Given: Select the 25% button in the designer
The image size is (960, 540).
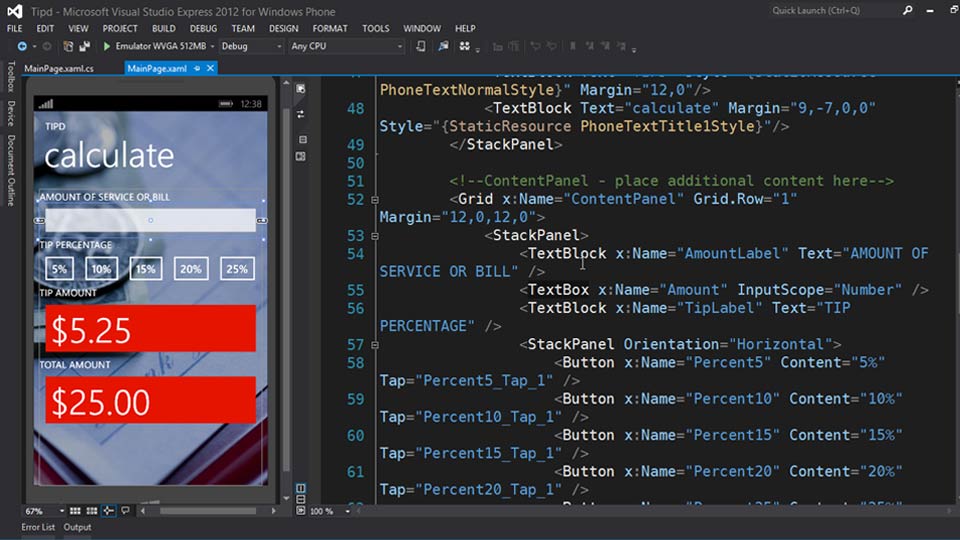Looking at the screenshot, I should (237, 269).
